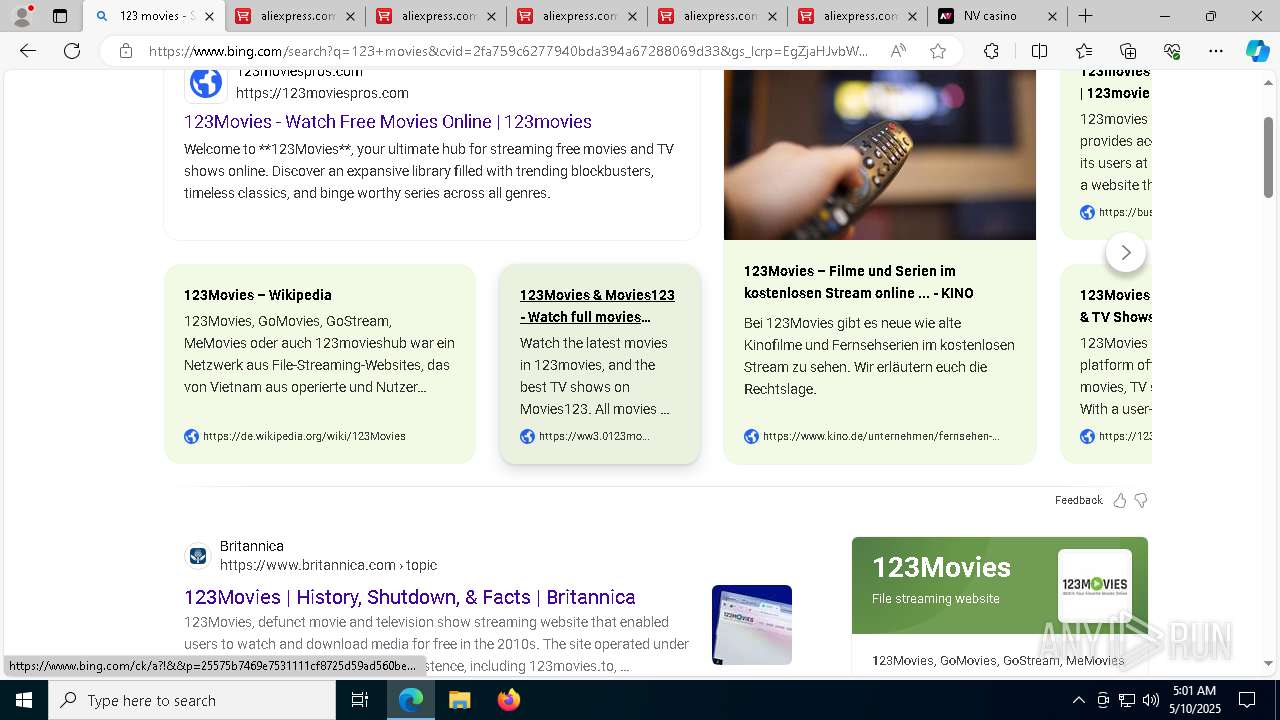Click the https://123moviespros.com URL text
The height and width of the screenshot is (720, 1280).
322,93
